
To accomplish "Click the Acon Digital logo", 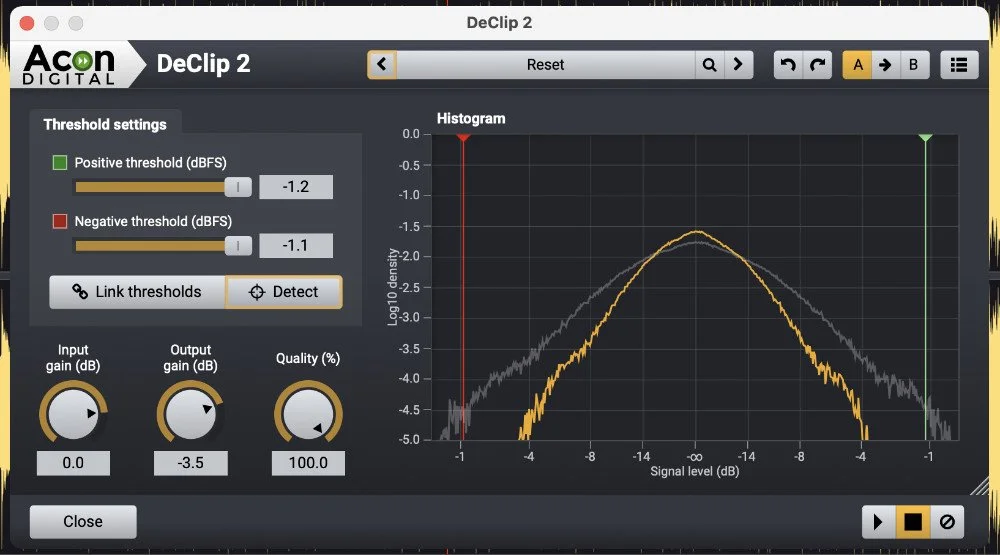I will 69,64.
